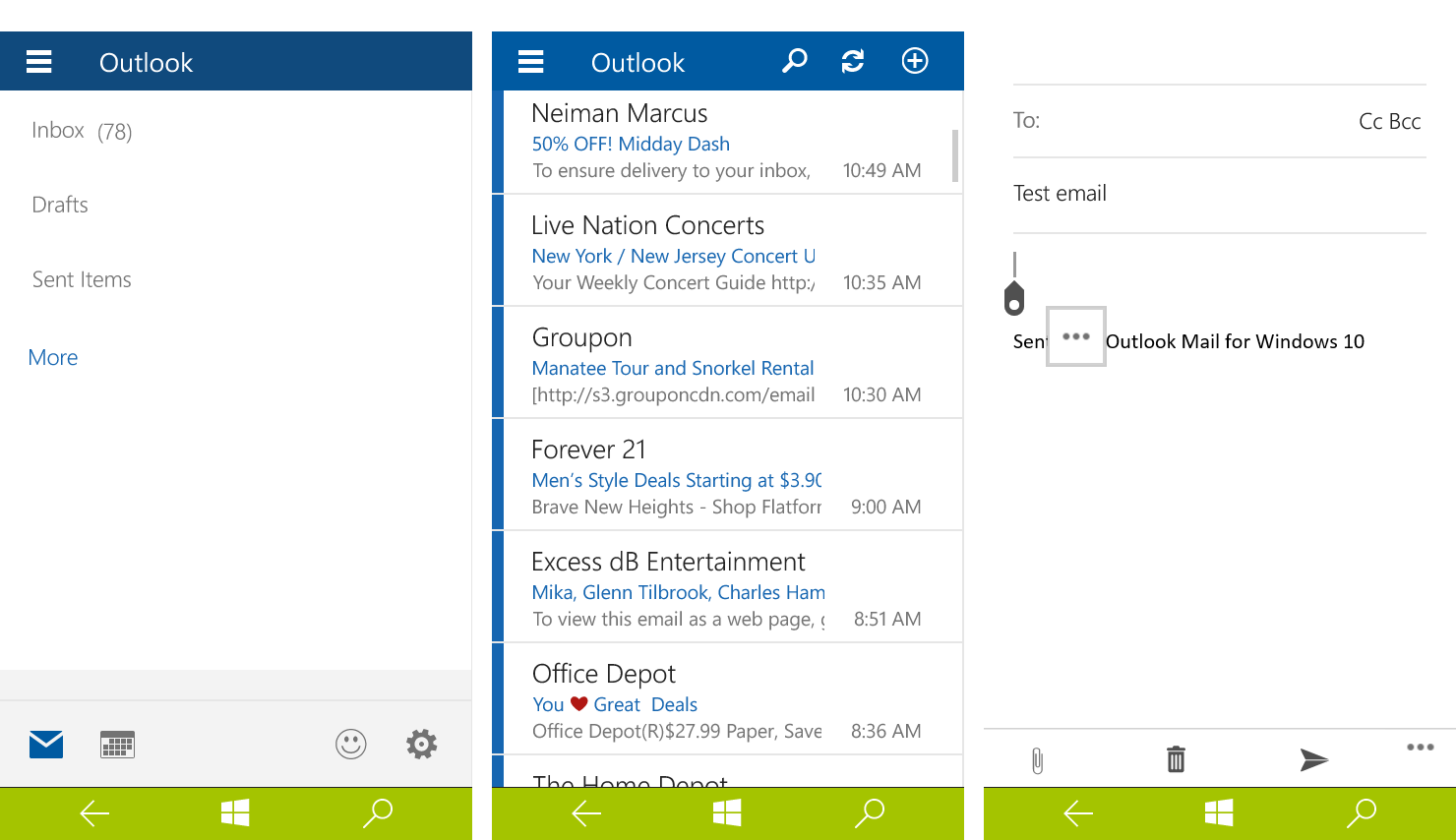Open Drafts folder
The height and width of the screenshot is (840, 1456).
click(x=60, y=205)
